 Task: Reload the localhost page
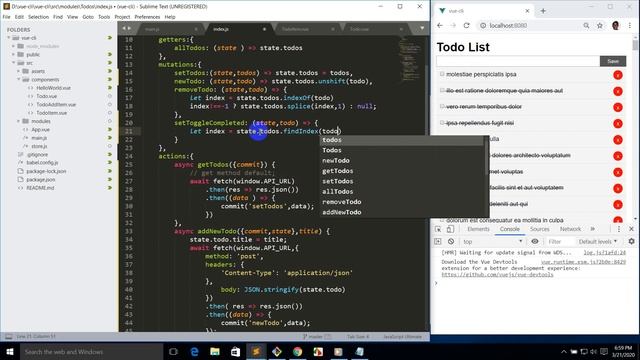pyautogui.click(x=467, y=25)
